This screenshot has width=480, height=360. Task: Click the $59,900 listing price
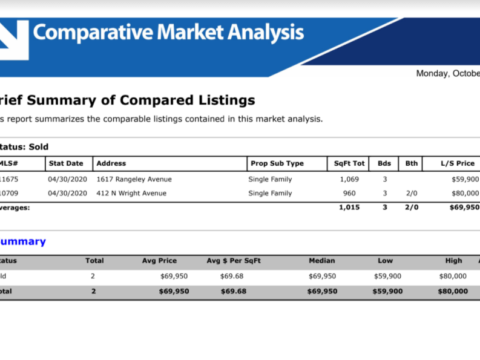(465, 179)
